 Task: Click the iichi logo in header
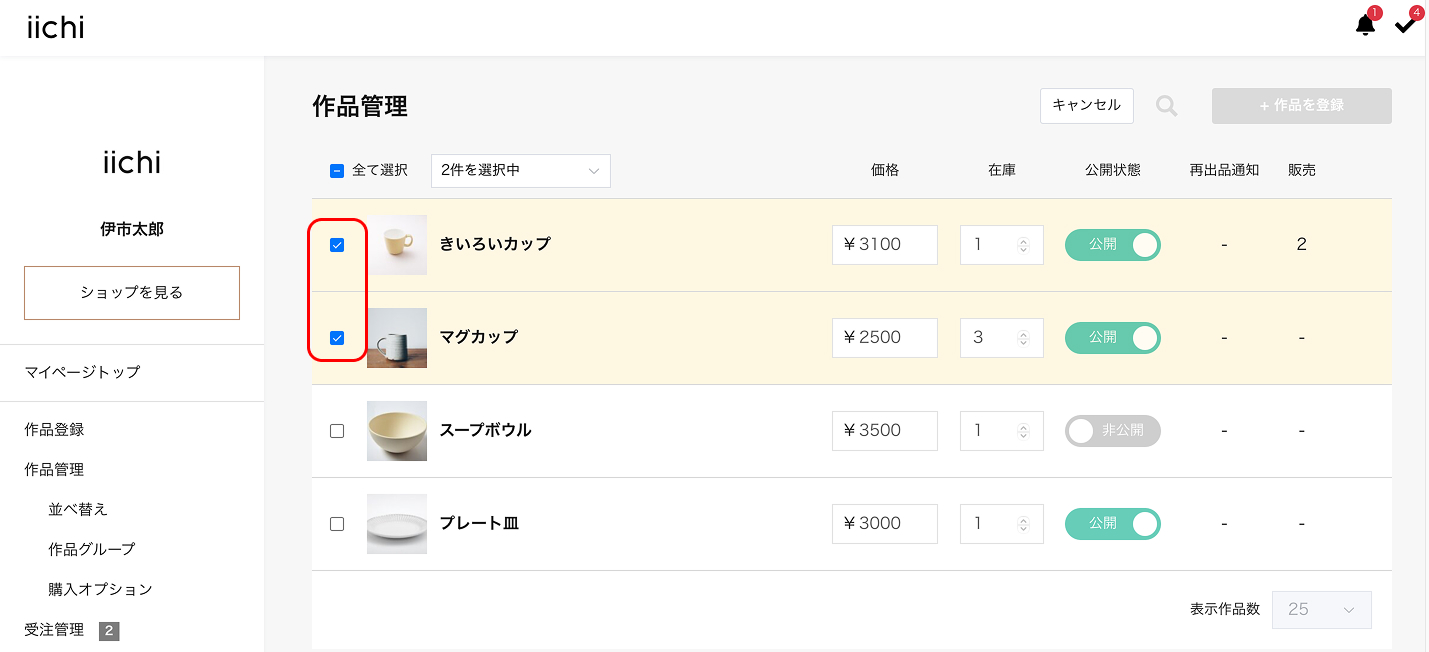click(x=56, y=28)
